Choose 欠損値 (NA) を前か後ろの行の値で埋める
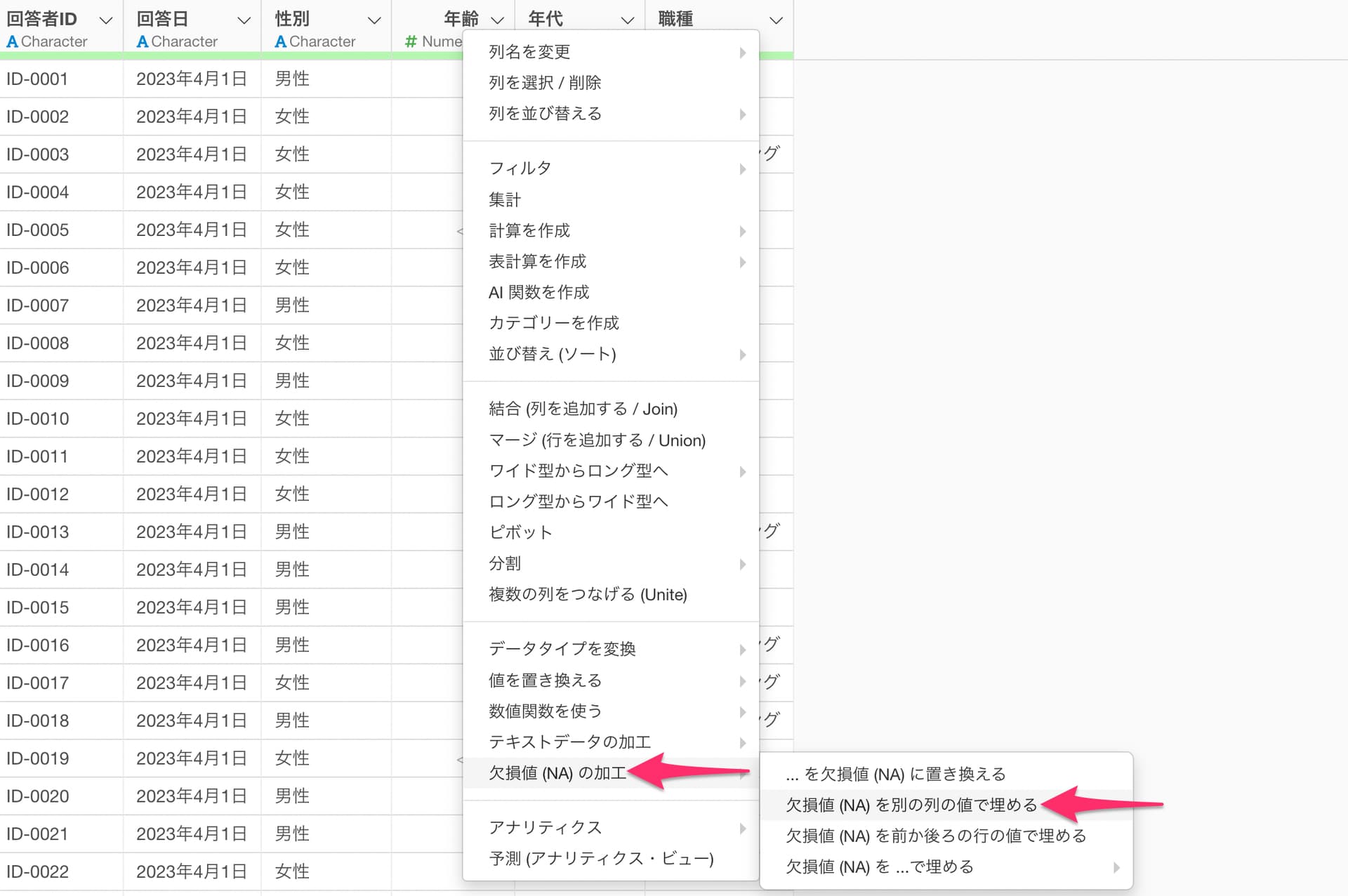The width and height of the screenshot is (1348, 896). pyautogui.click(x=935, y=836)
